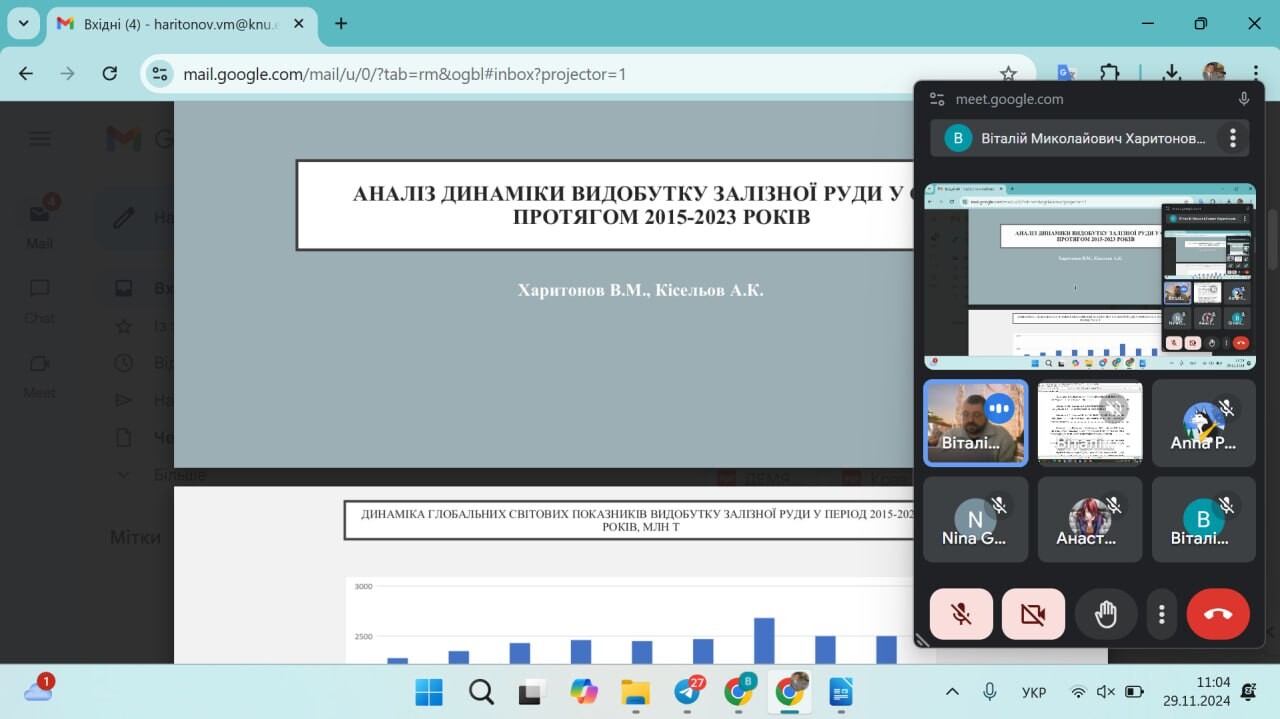
Task: Open more options next to raise hand
Action: [1161, 613]
